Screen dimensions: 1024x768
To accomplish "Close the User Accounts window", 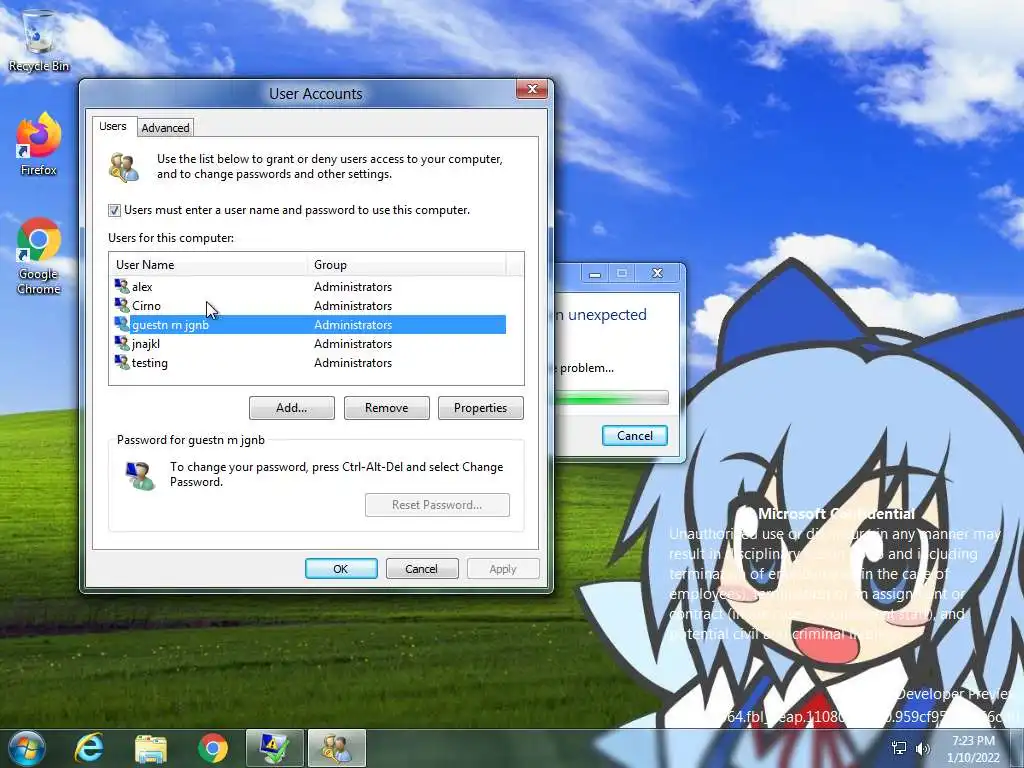I will pos(532,89).
